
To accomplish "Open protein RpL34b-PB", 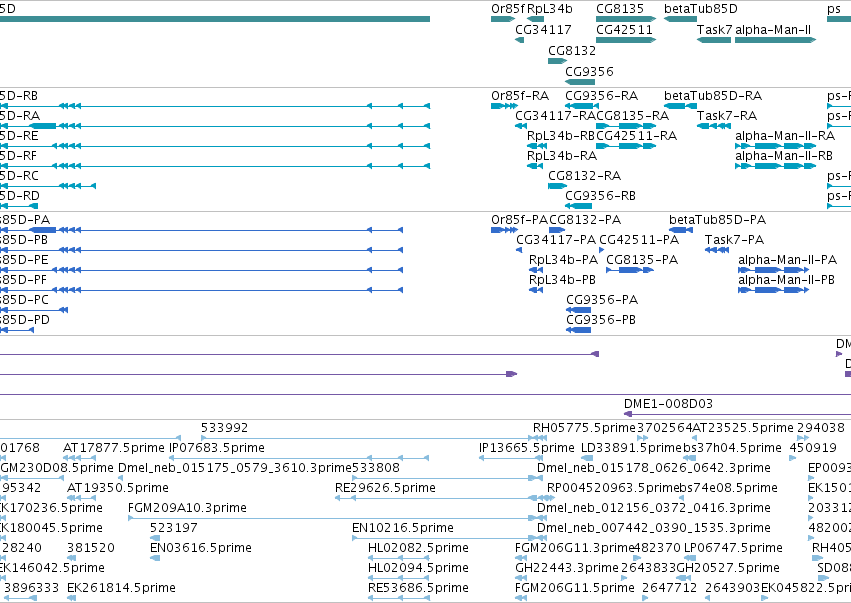I will tap(562, 280).
